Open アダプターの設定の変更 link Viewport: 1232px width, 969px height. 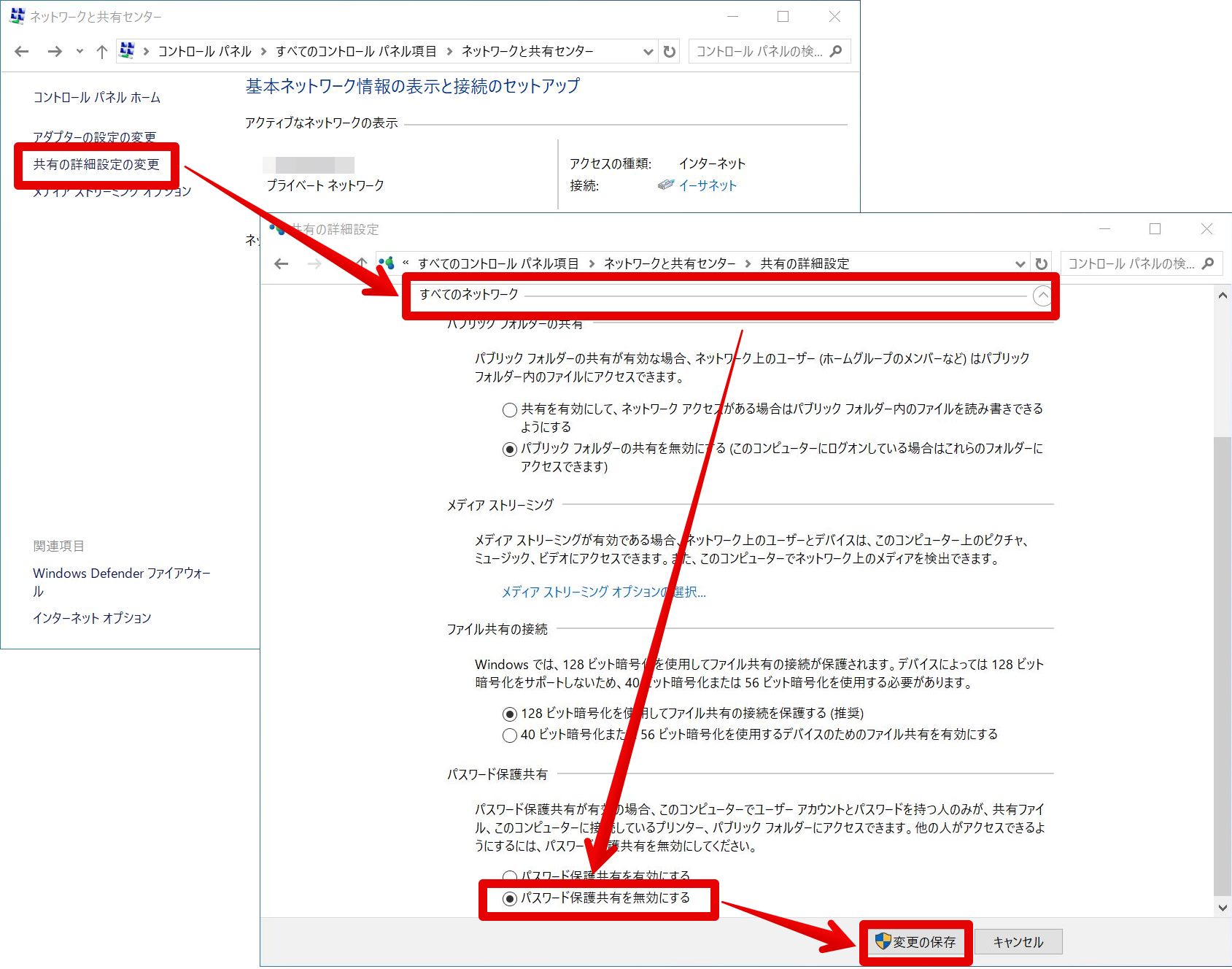pyautogui.click(x=94, y=136)
